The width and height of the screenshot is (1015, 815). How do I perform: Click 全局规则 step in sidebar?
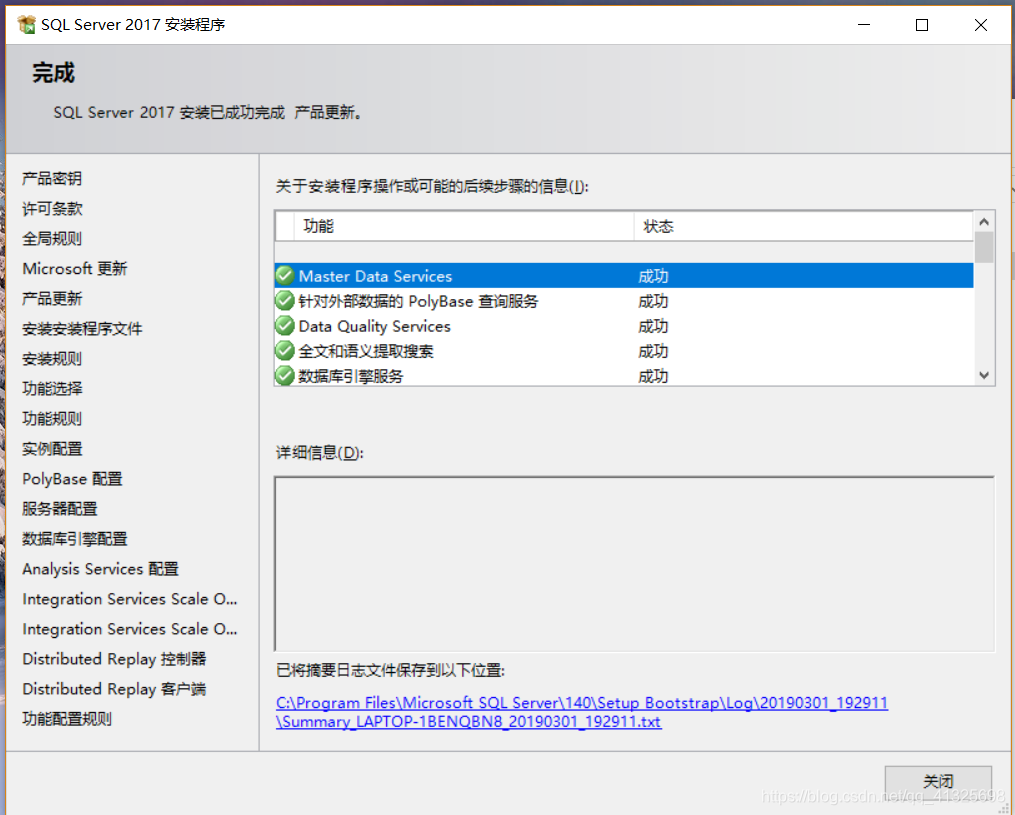point(52,238)
